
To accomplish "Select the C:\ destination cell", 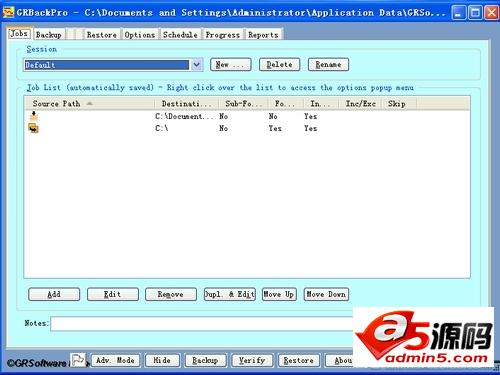I will pyautogui.click(x=162, y=128).
